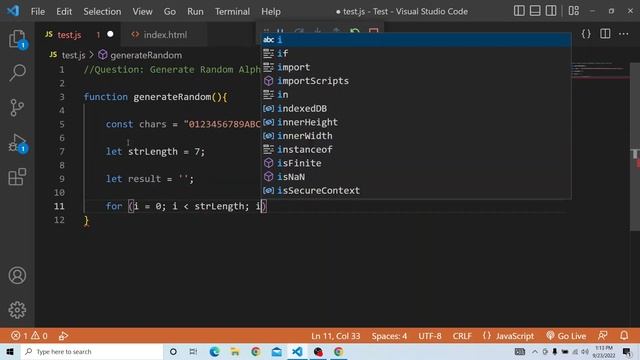Viewport: 640px width, 360px height.
Task: Open the Run and Debug view
Action: 18,143
